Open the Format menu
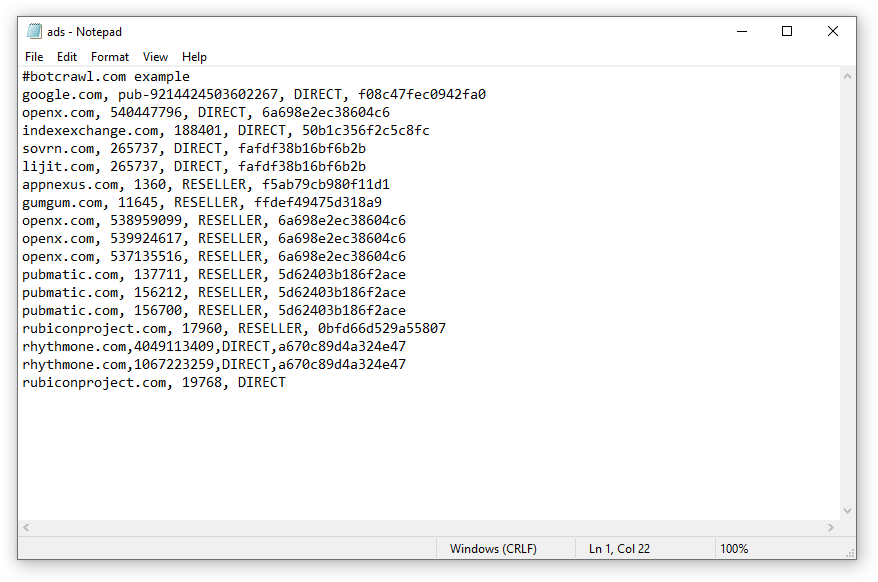This screenshot has height=582, width=878. (110, 57)
